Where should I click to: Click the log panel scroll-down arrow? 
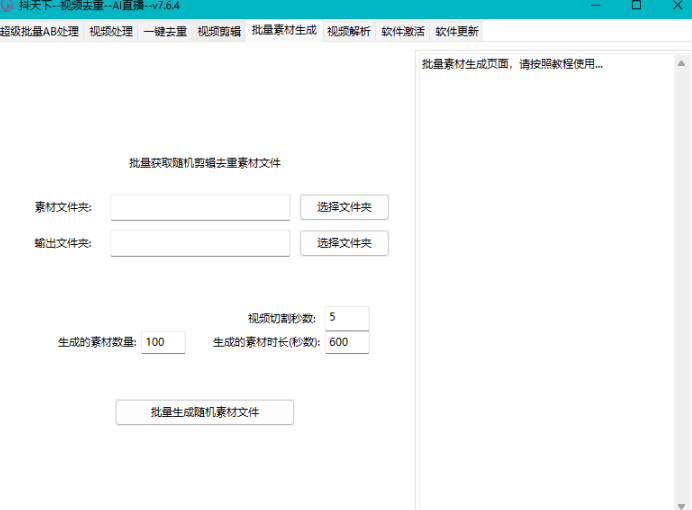click(681, 506)
